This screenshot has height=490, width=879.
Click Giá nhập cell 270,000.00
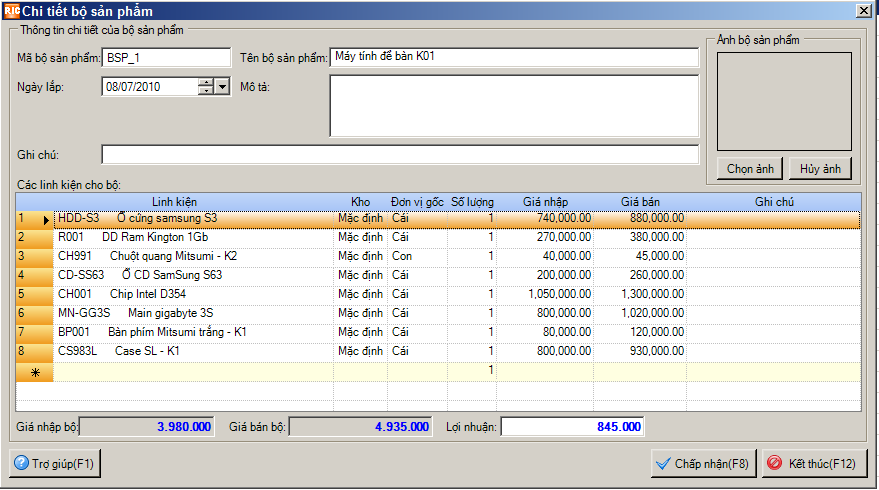coord(545,238)
